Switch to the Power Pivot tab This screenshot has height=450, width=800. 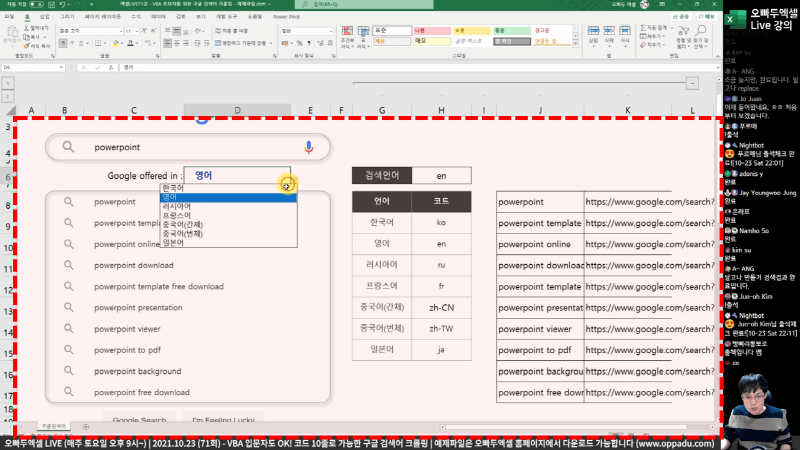(286, 17)
